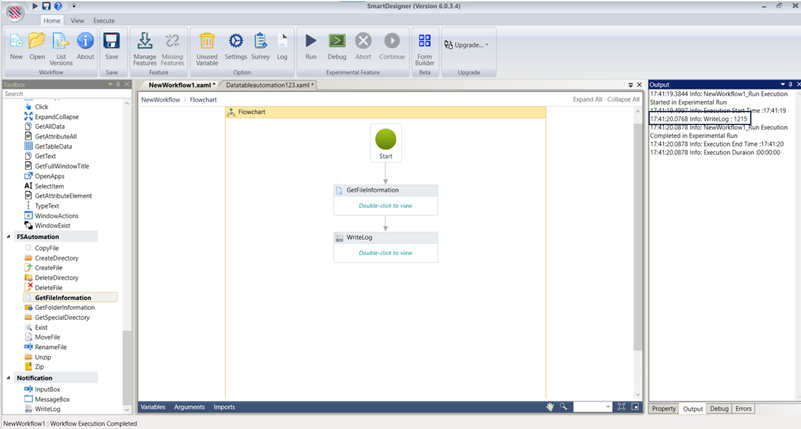Switch to the Execute ribbon tab
This screenshot has height=429, width=801.
click(104, 20)
